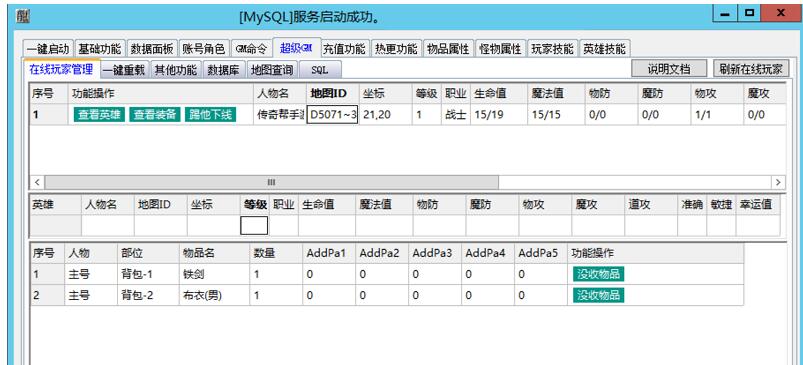The image size is (803, 365).
Task: Click the 准确 column header in hero table
Action: click(x=692, y=204)
